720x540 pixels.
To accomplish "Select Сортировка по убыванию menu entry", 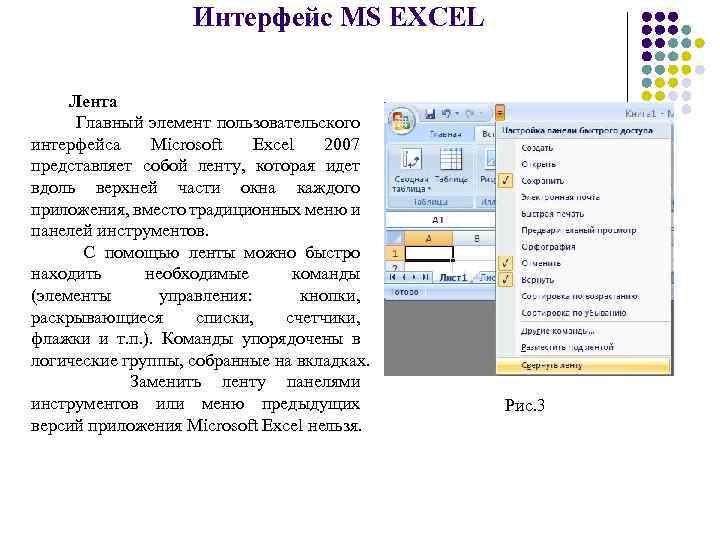I will pos(574,313).
